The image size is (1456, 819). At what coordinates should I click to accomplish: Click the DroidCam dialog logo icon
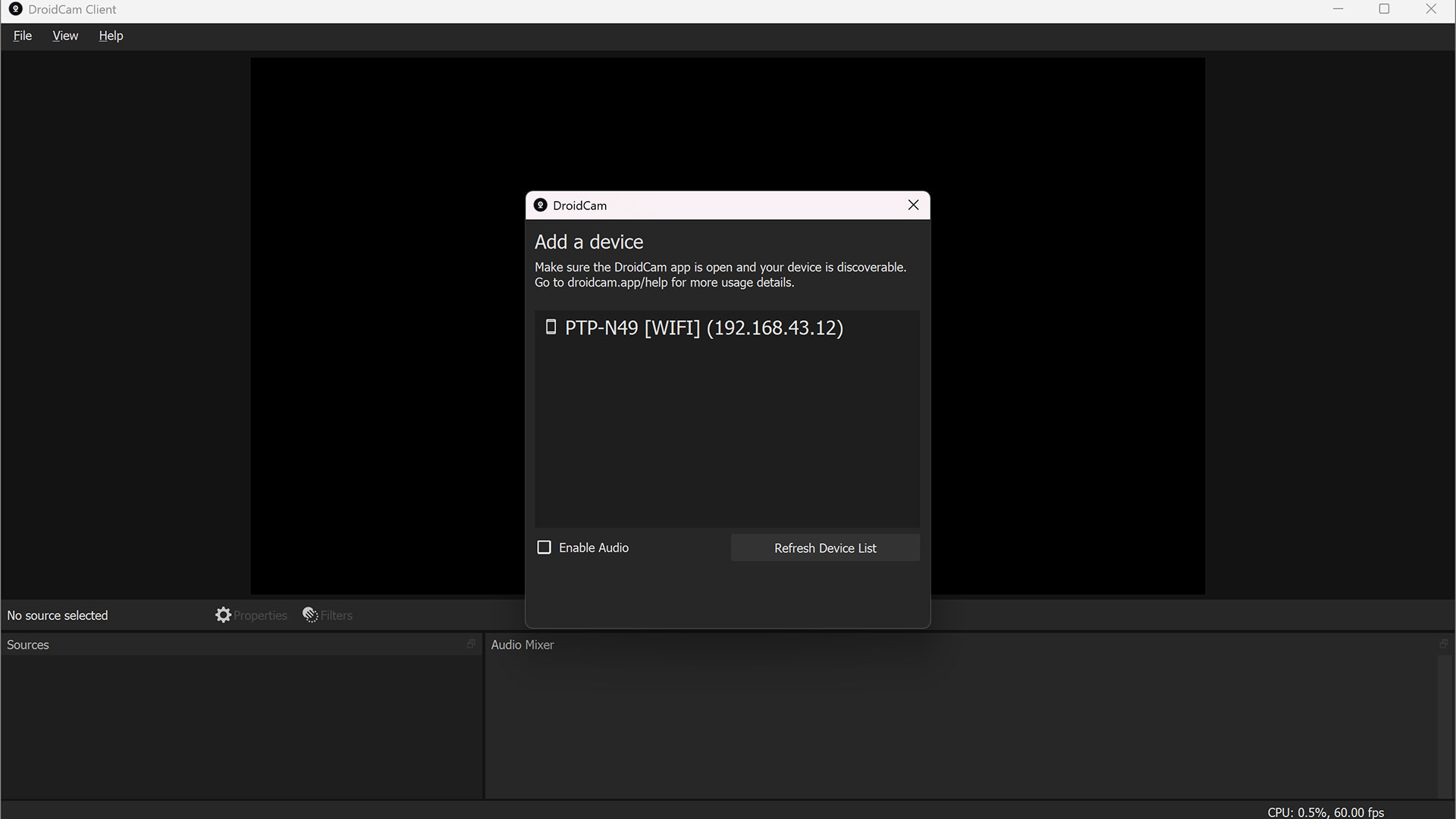tap(540, 206)
